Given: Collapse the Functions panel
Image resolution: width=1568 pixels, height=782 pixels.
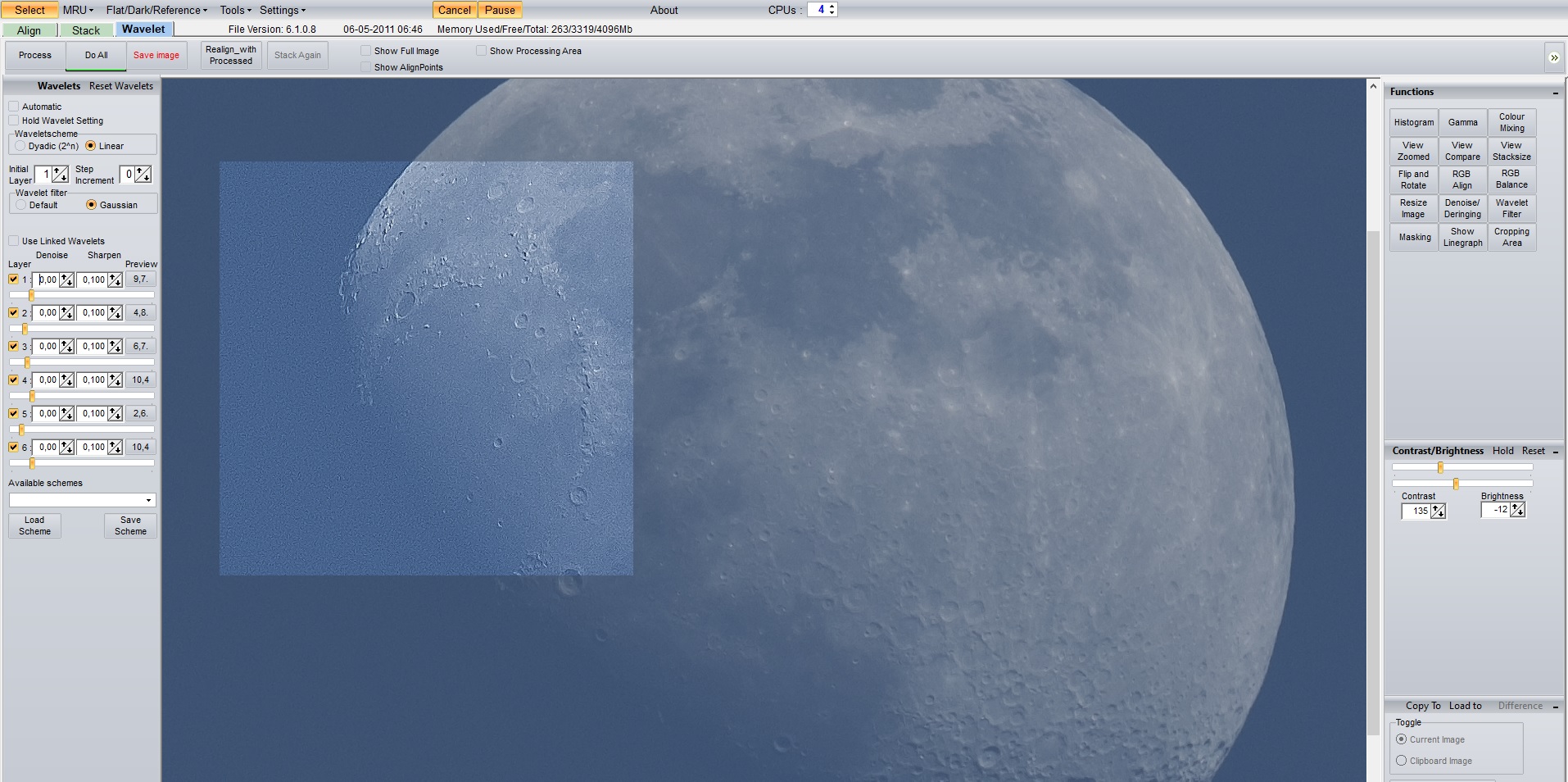Looking at the screenshot, I should 1556,93.
